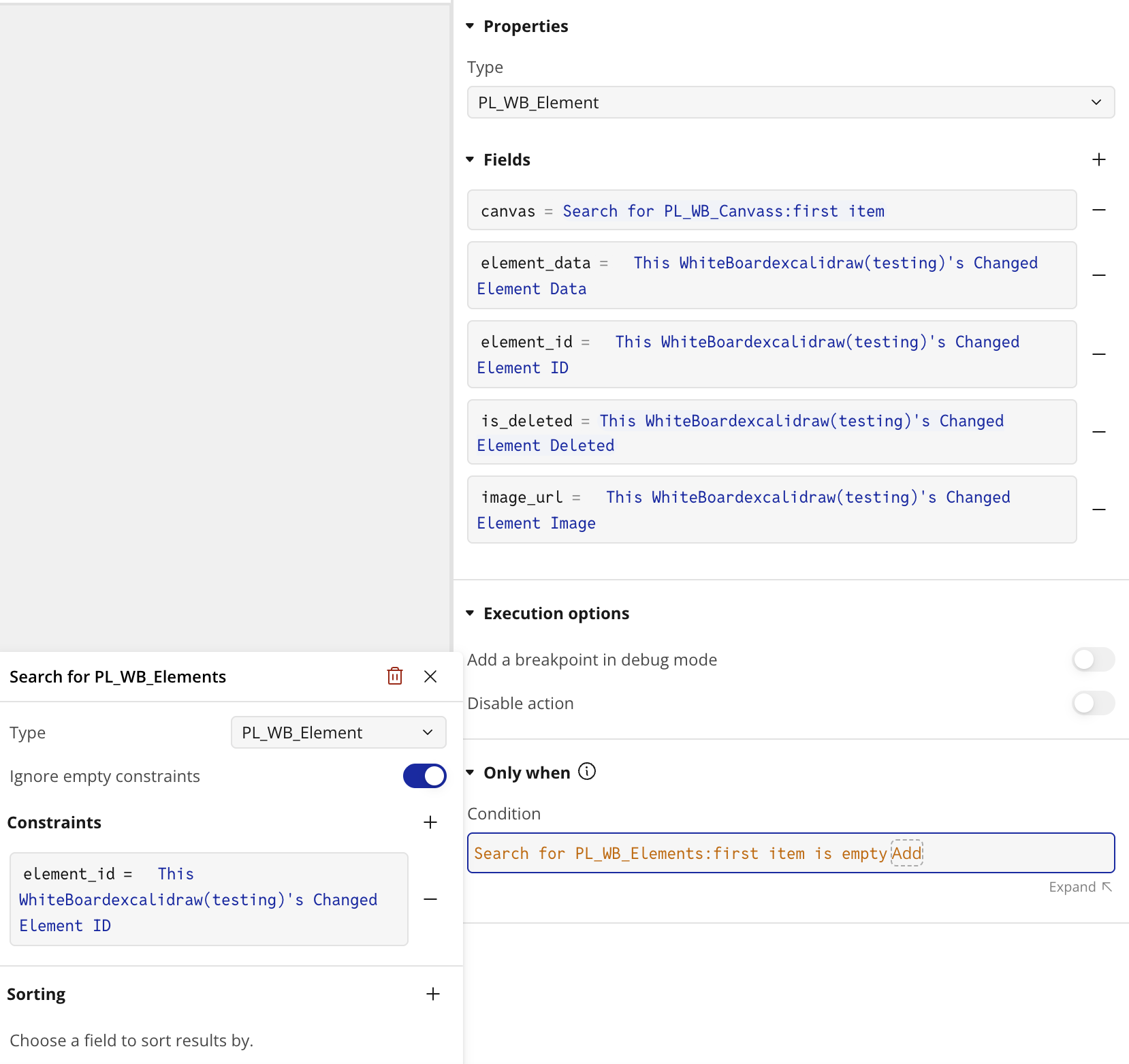Remove the canvas field
This screenshot has height=1064, width=1129.
(x=1099, y=210)
